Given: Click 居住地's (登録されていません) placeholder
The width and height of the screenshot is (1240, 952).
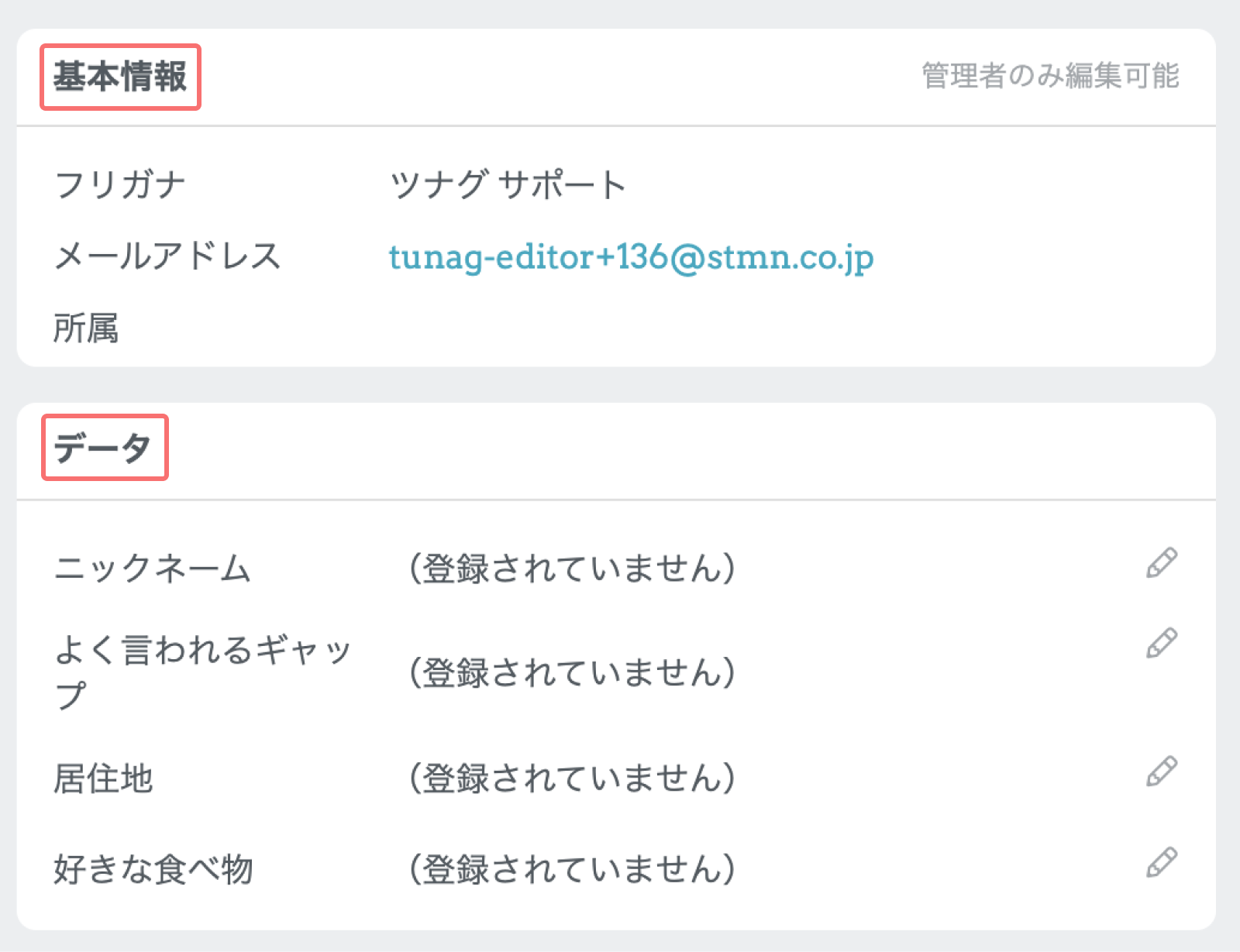Looking at the screenshot, I should (x=572, y=778).
